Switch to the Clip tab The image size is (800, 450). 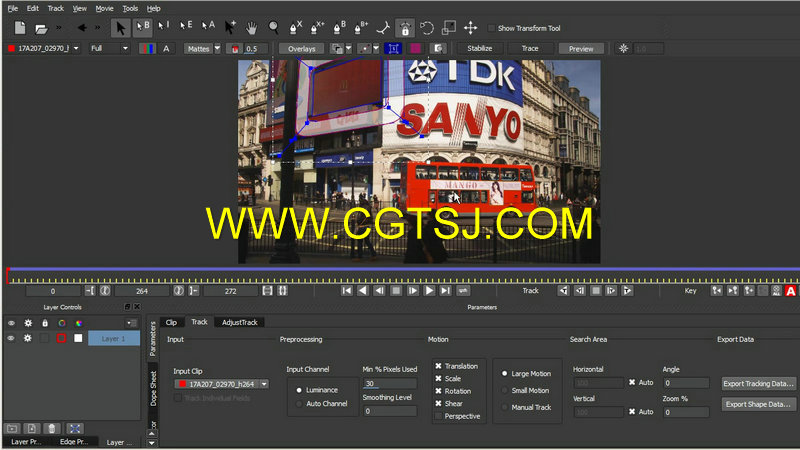171,322
